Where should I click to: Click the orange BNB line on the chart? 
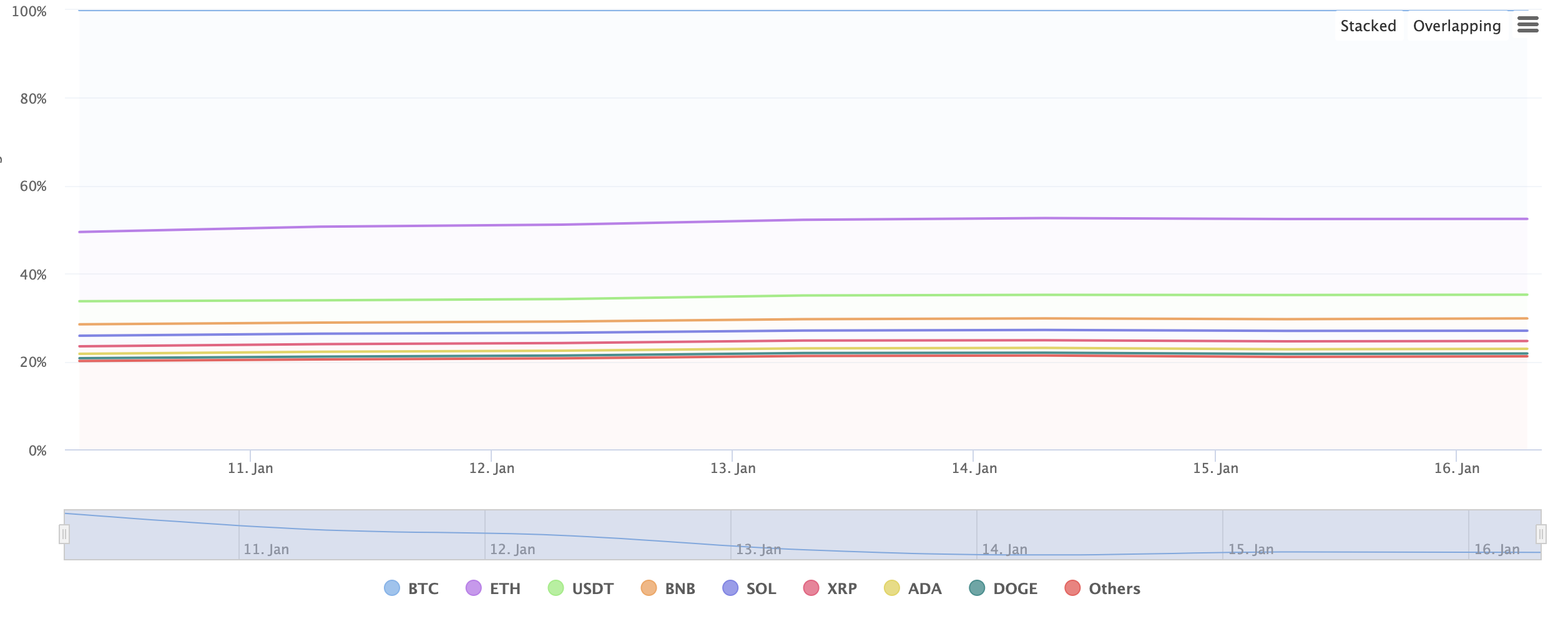click(803, 319)
